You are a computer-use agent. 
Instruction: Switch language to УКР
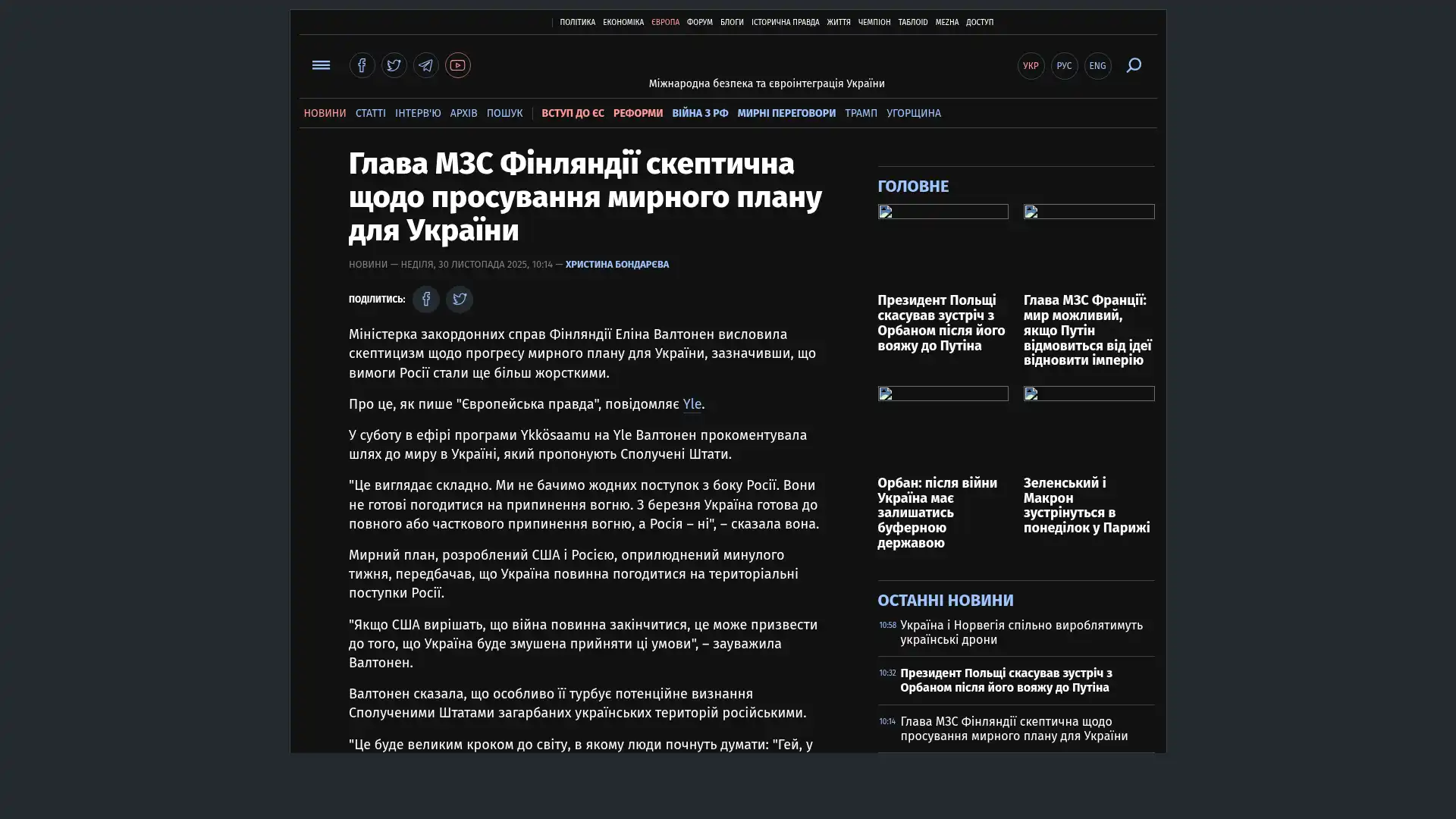point(1031,66)
